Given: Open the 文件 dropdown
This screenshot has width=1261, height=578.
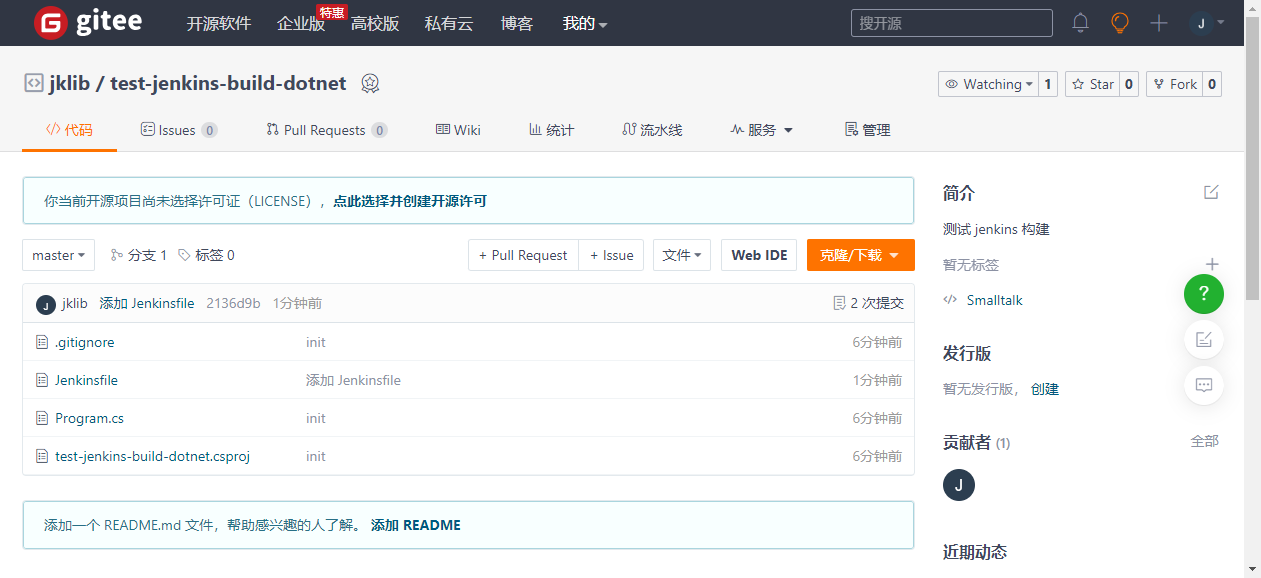Looking at the screenshot, I should click(682, 255).
